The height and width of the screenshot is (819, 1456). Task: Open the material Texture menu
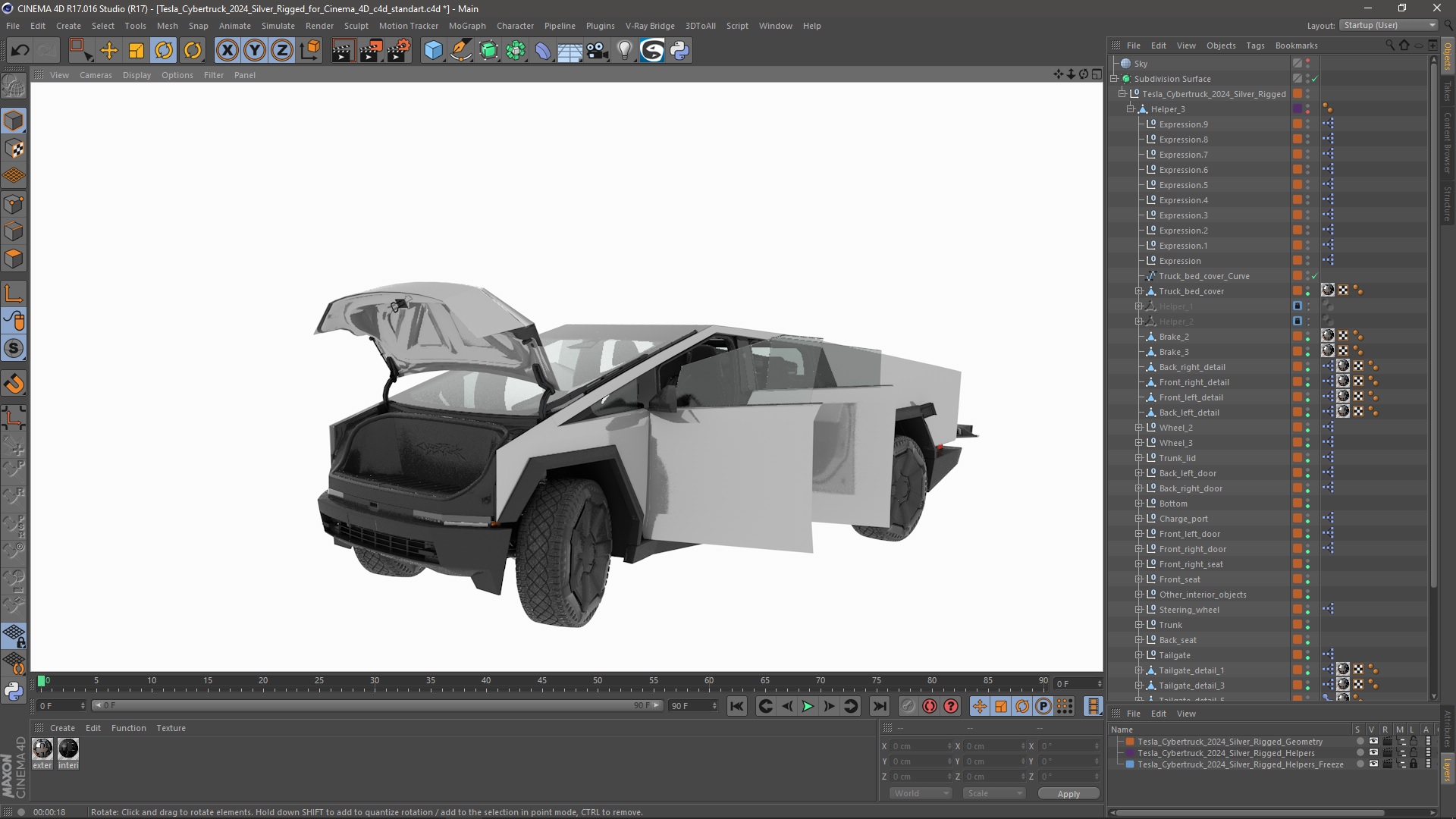pyautogui.click(x=171, y=728)
